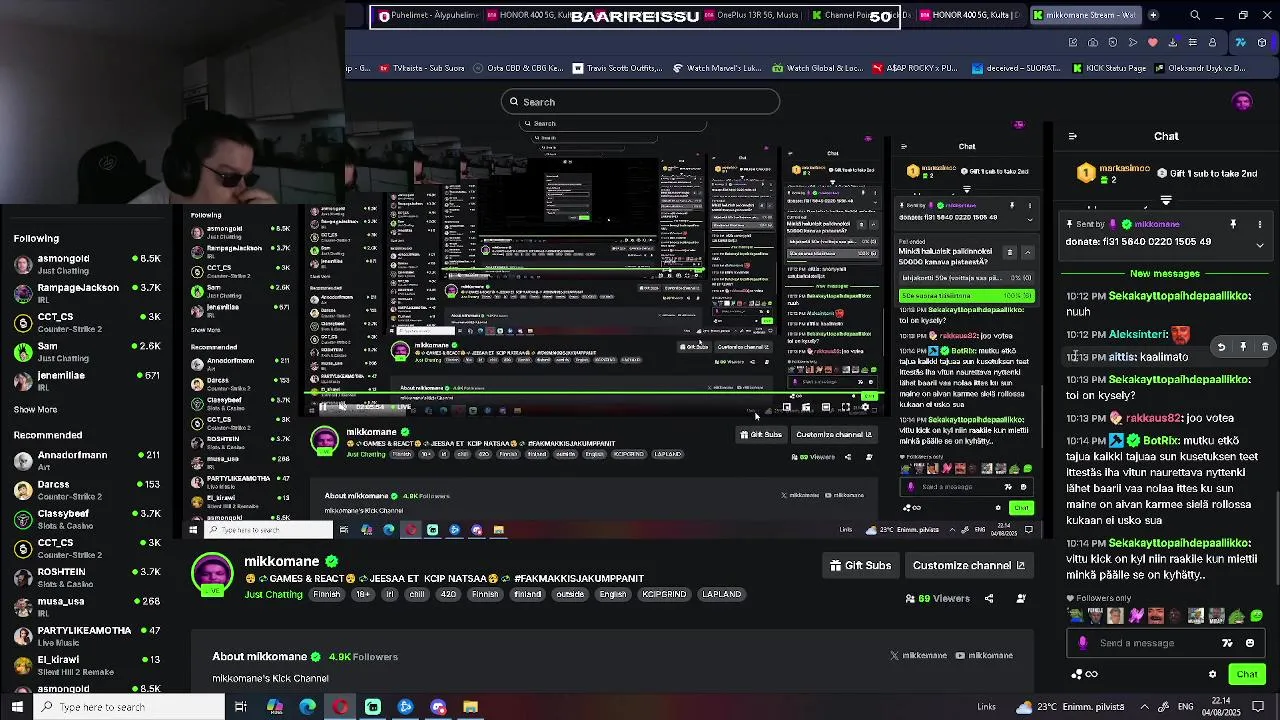Open Opera browser taskbar icon

point(340,707)
